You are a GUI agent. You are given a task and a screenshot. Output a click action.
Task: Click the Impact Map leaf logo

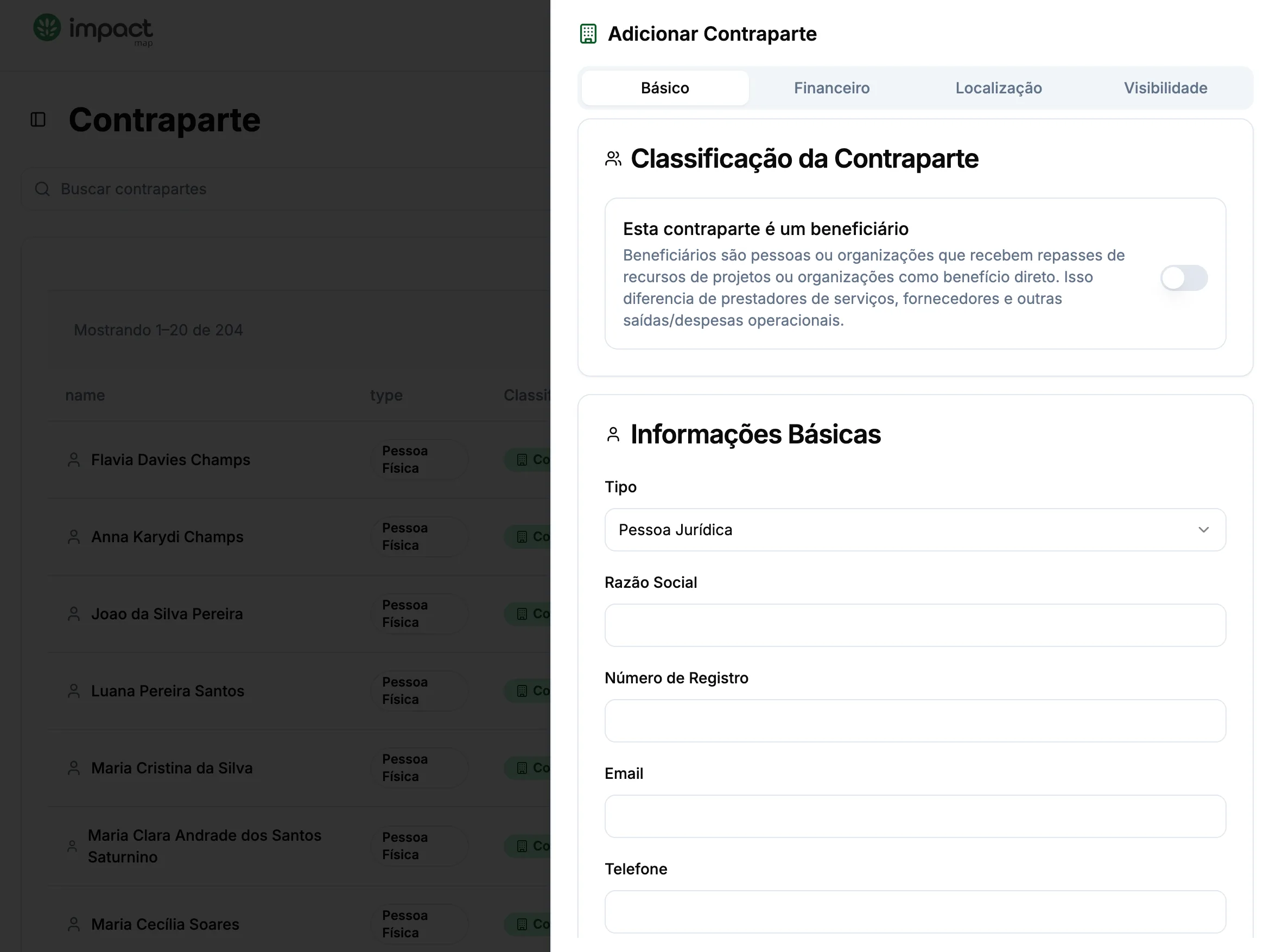click(47, 28)
